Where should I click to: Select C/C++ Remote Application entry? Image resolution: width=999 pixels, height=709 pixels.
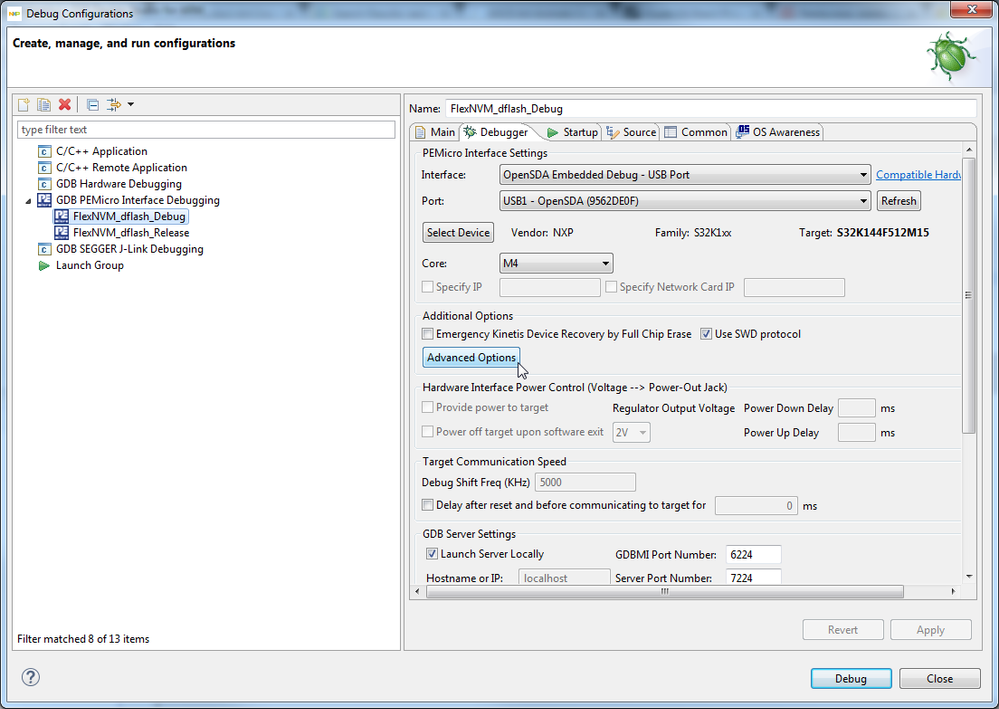coord(122,168)
